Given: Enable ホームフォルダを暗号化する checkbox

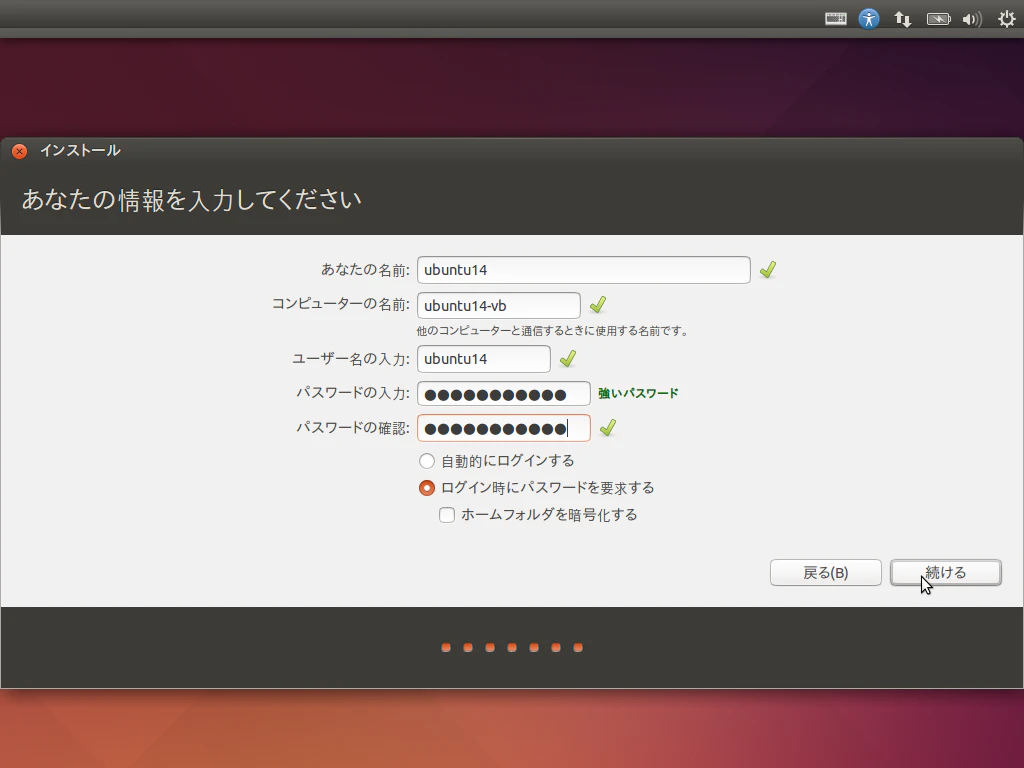Looking at the screenshot, I should (x=447, y=515).
